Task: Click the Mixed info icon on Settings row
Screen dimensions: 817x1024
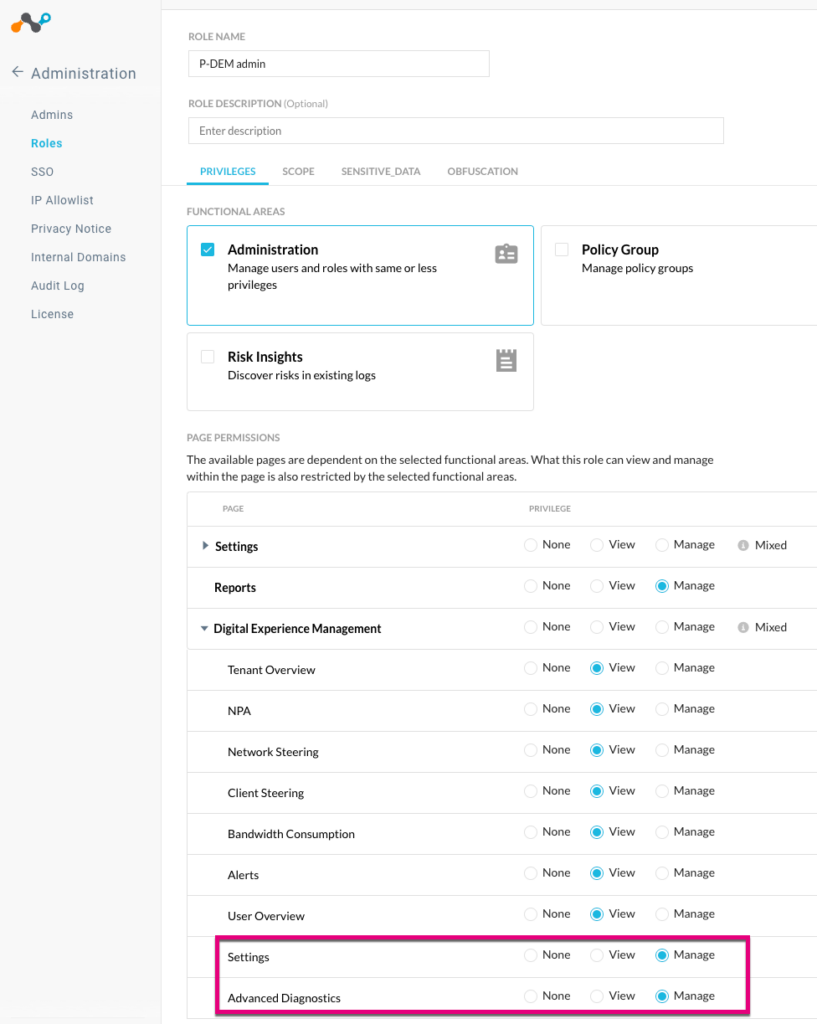Action: pyautogui.click(x=741, y=545)
